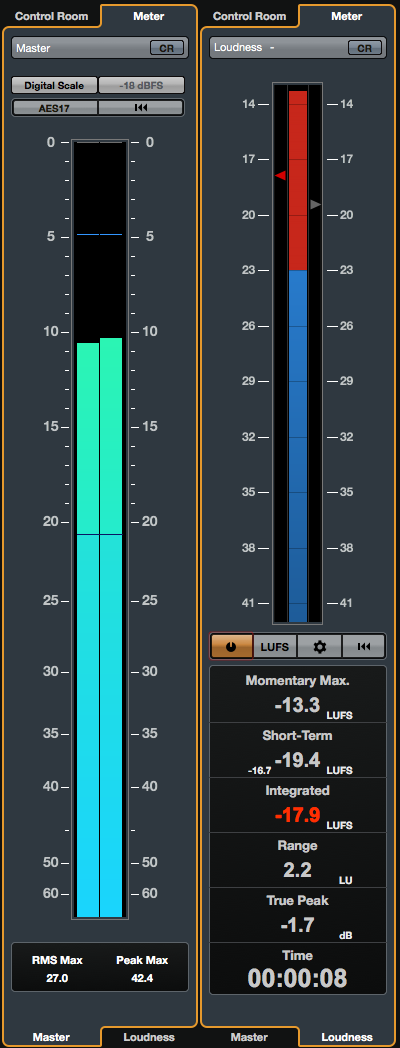This screenshot has width=400, height=1048.
Task: Click the red integrated loudness marker triangle
Action: (x=281, y=175)
